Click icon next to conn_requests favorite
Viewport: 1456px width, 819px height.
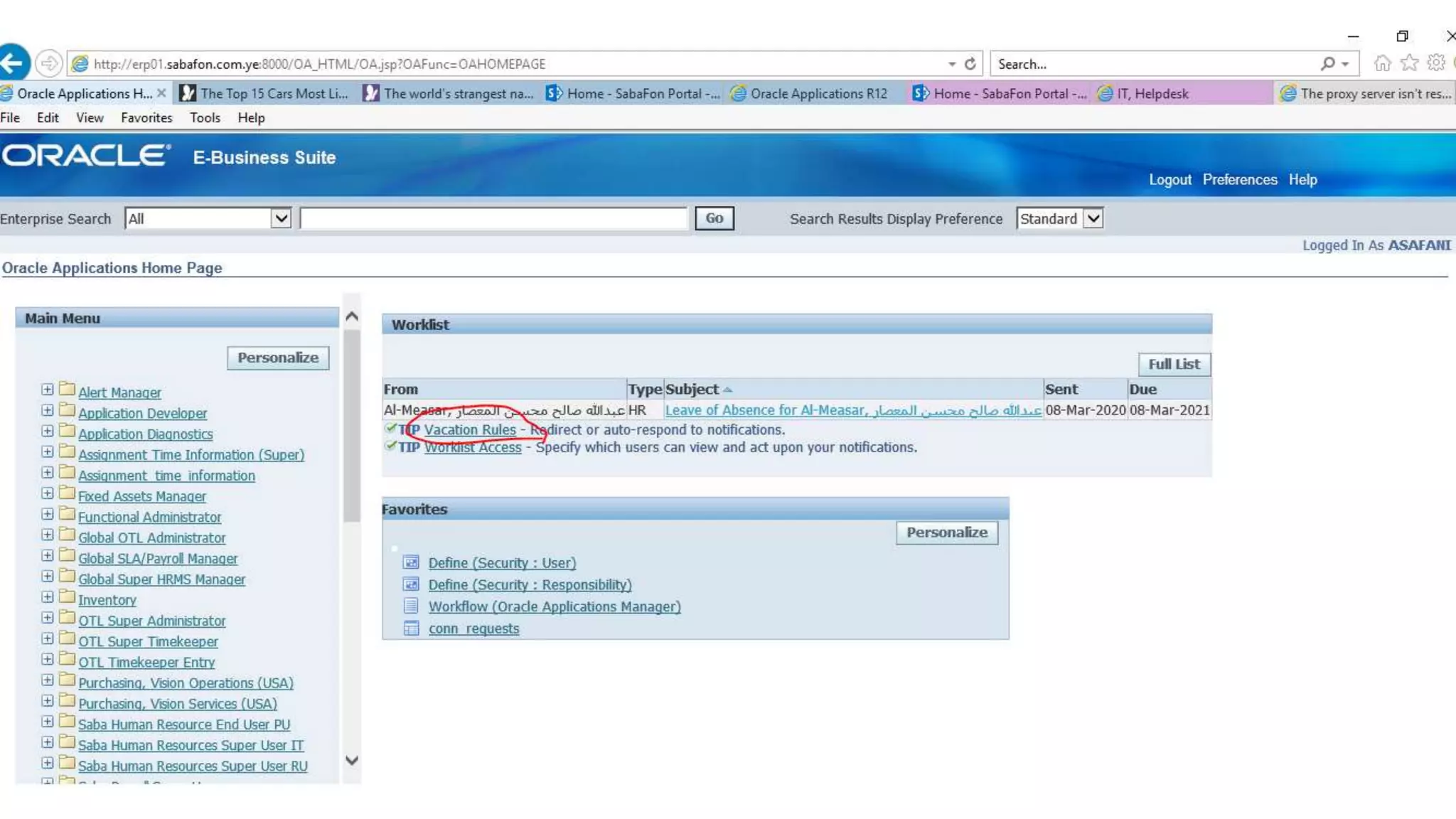click(x=411, y=628)
